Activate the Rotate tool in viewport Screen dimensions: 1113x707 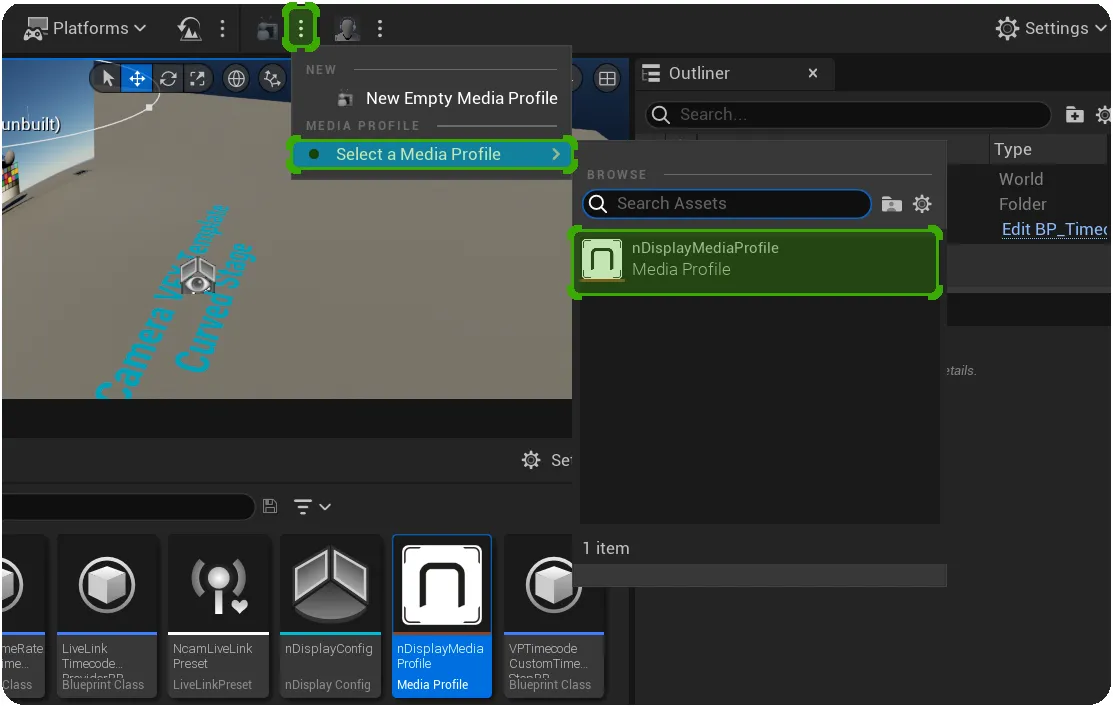[168, 78]
